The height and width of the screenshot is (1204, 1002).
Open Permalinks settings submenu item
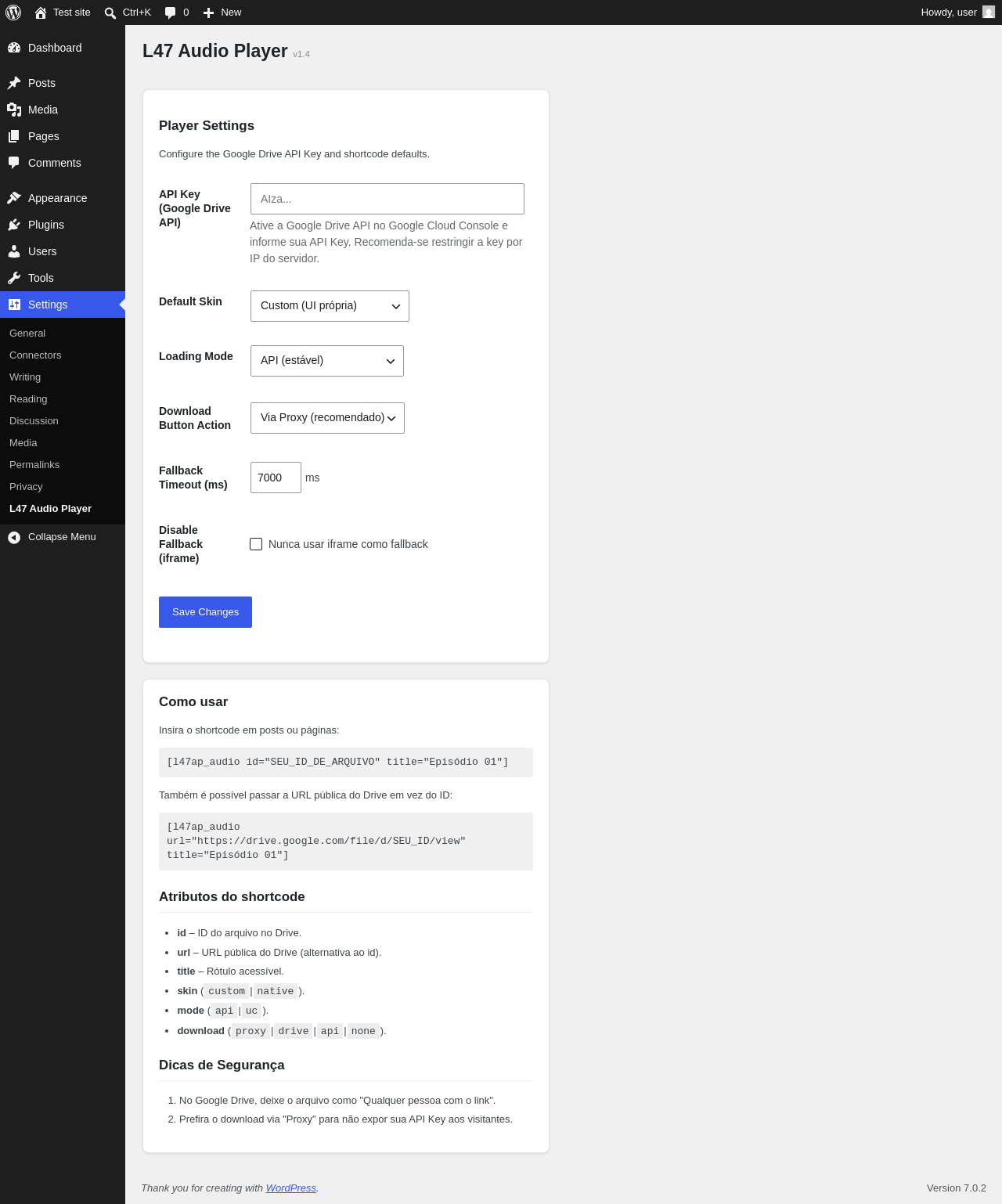tap(34, 465)
